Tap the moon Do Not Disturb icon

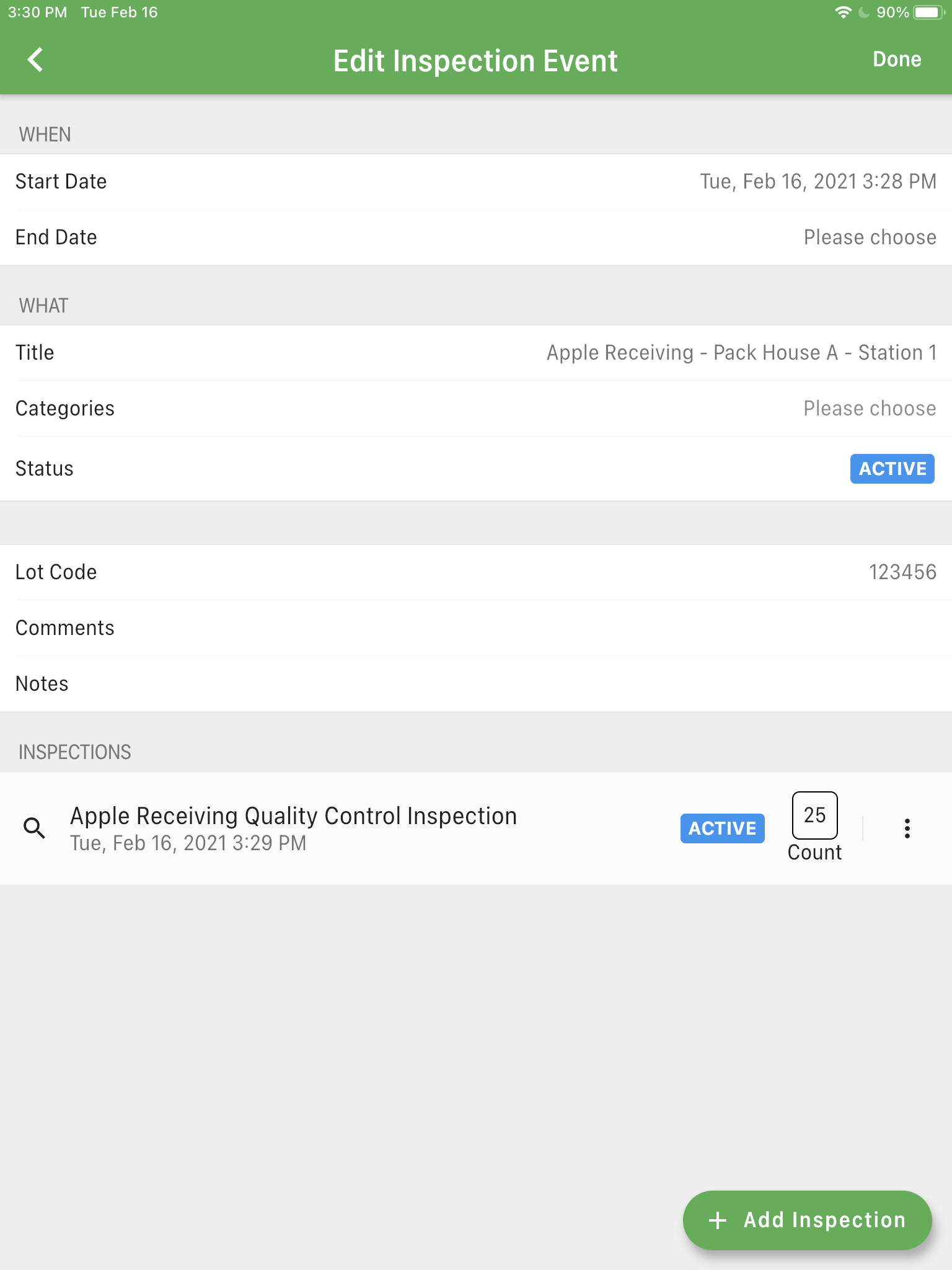tap(864, 12)
